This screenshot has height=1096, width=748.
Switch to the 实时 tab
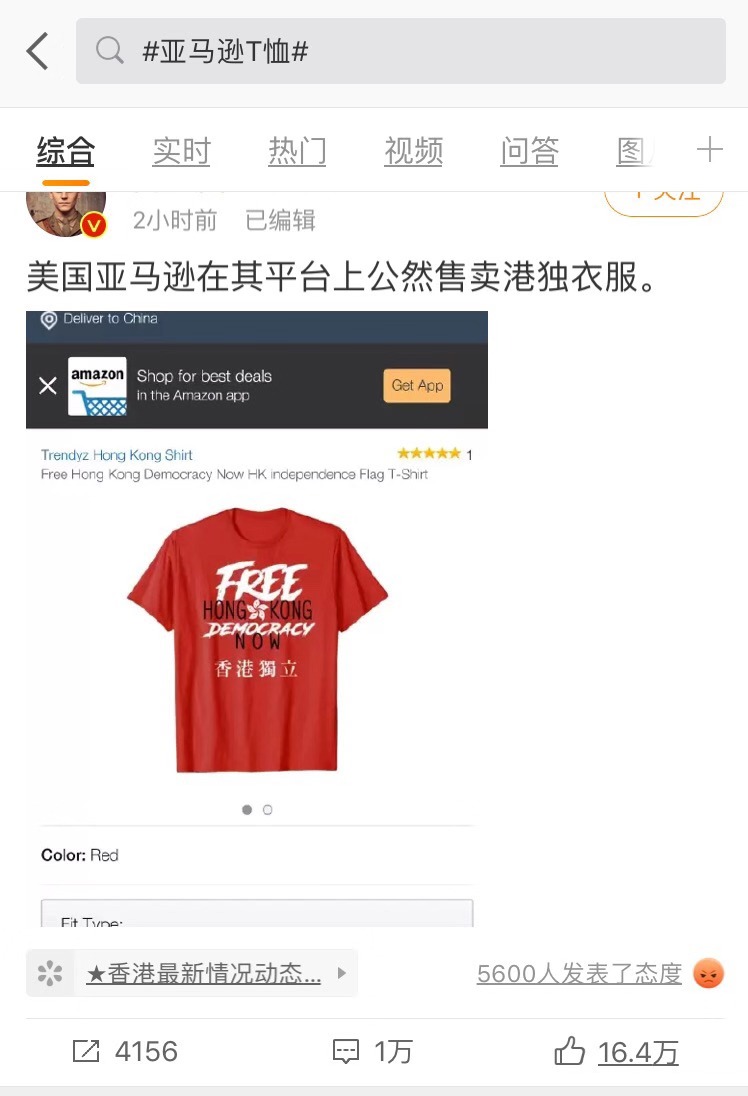click(x=182, y=151)
